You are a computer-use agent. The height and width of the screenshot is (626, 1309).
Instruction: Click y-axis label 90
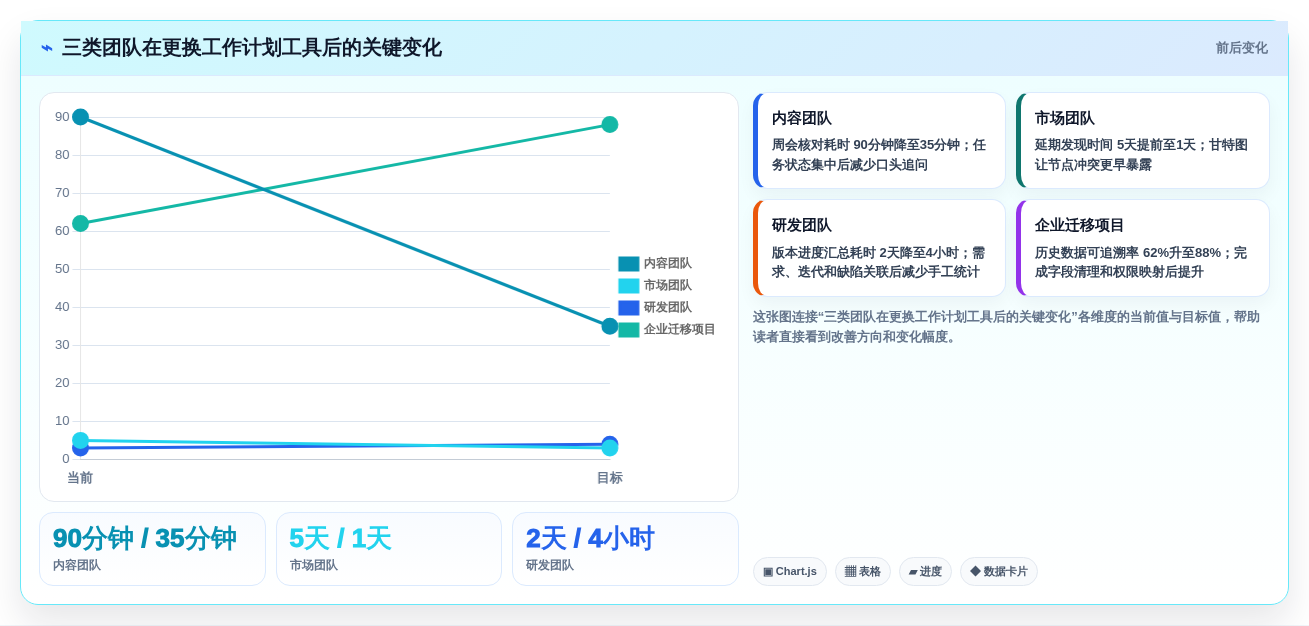tap(62, 117)
